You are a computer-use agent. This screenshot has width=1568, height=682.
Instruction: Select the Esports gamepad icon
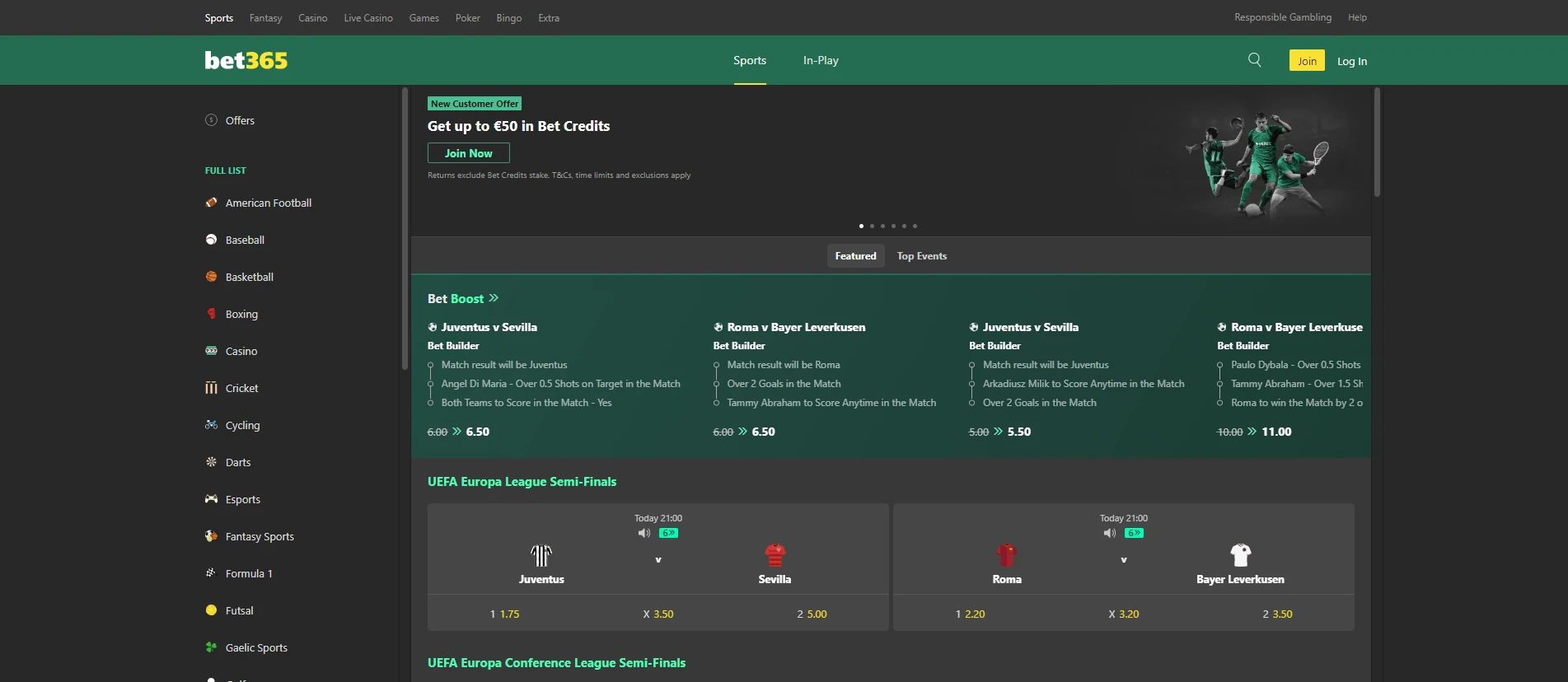coord(211,499)
